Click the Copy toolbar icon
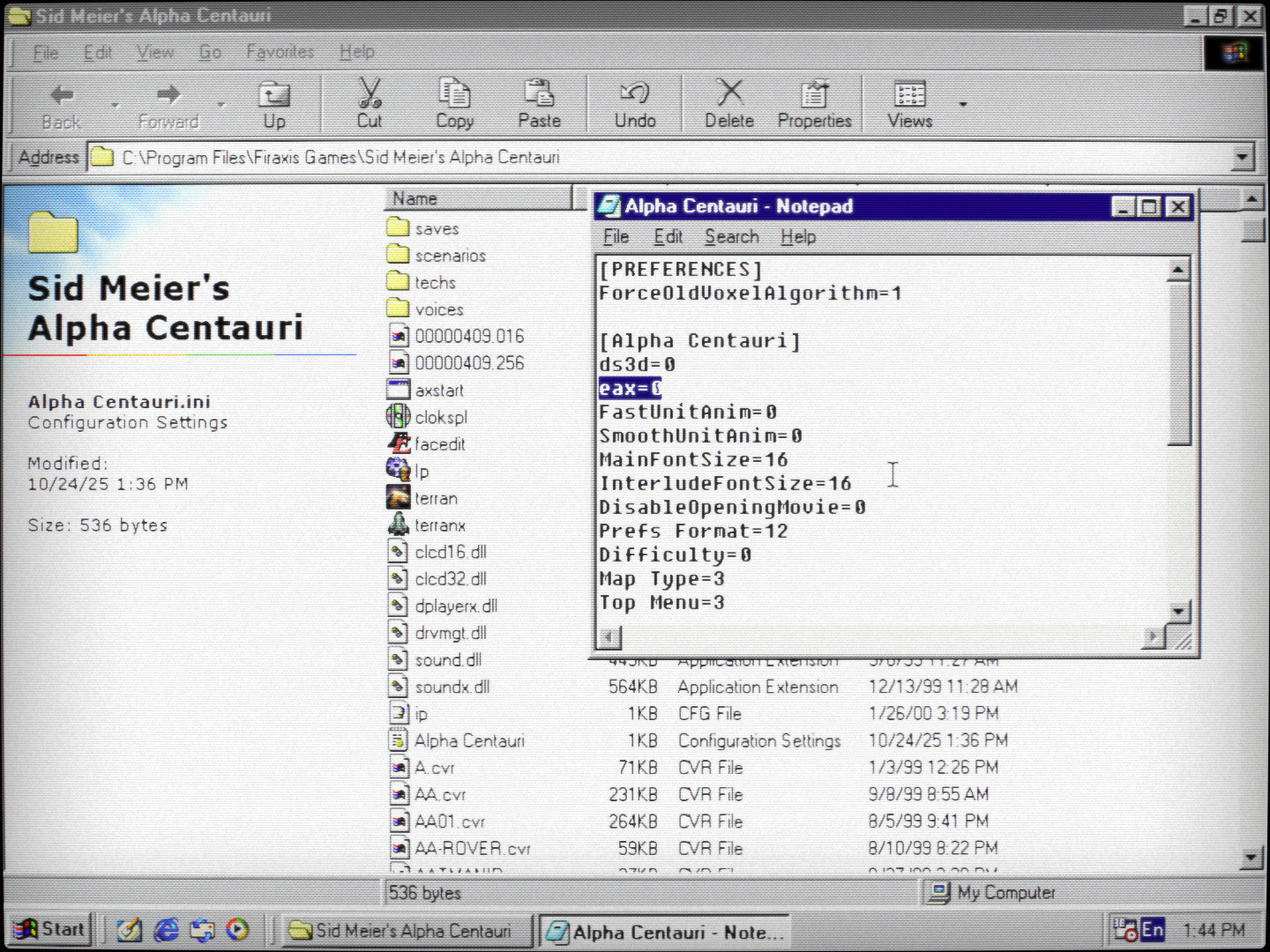Viewport: 1270px width, 952px height. coord(454,93)
